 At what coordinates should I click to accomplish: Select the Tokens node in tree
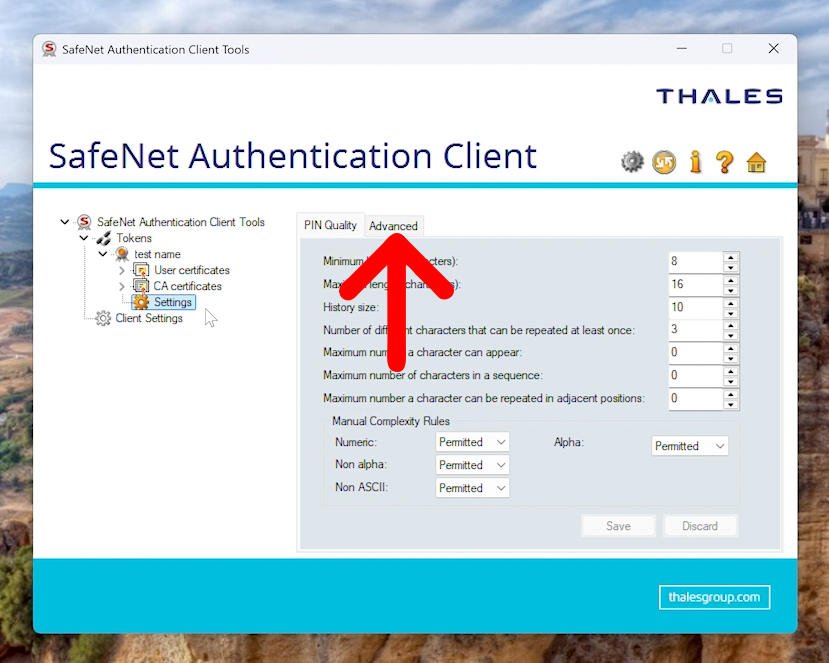[134, 238]
